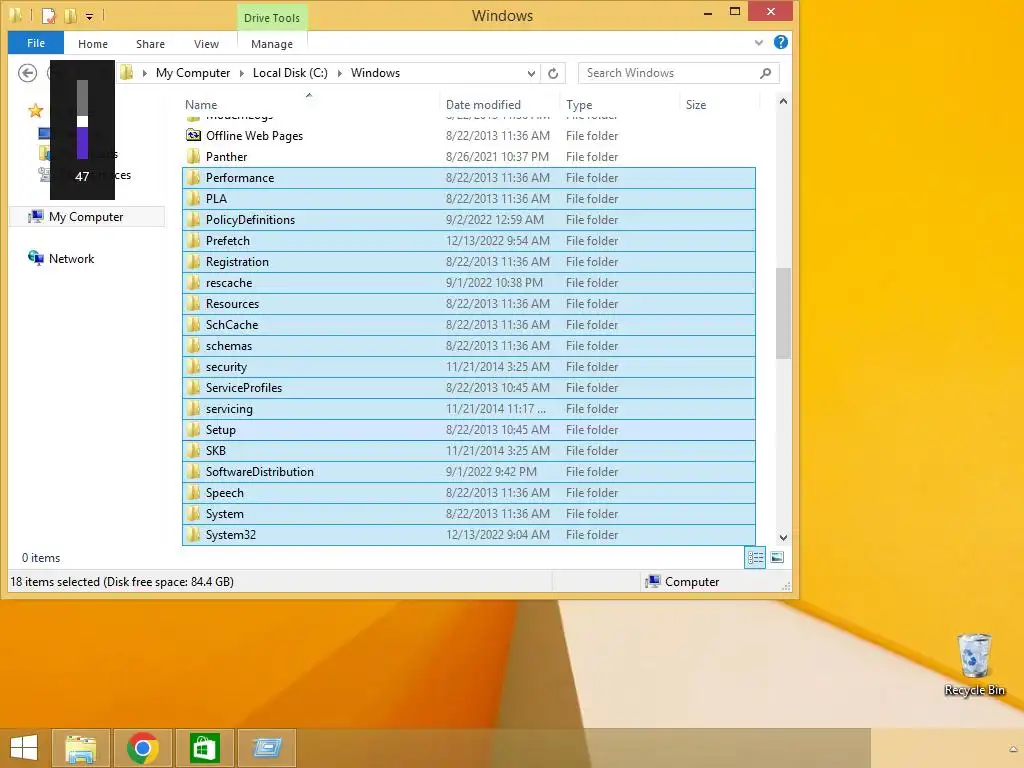
Task: Click My Computer in the address path
Action: [193, 73]
